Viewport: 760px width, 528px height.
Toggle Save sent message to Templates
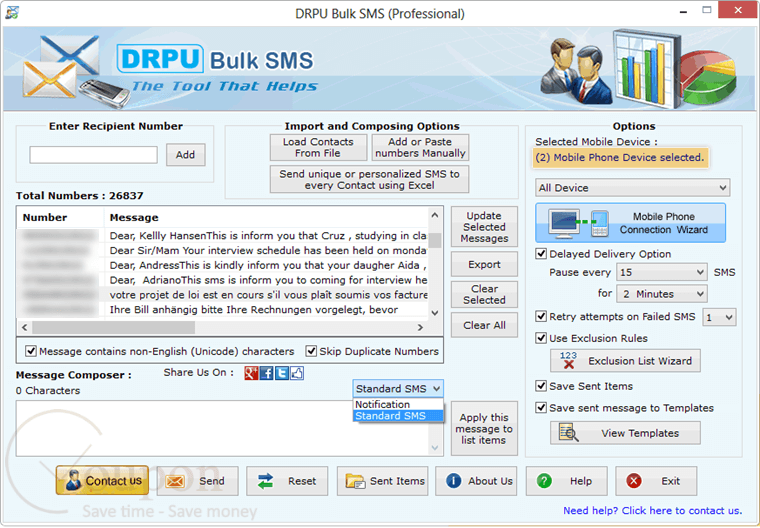541,408
